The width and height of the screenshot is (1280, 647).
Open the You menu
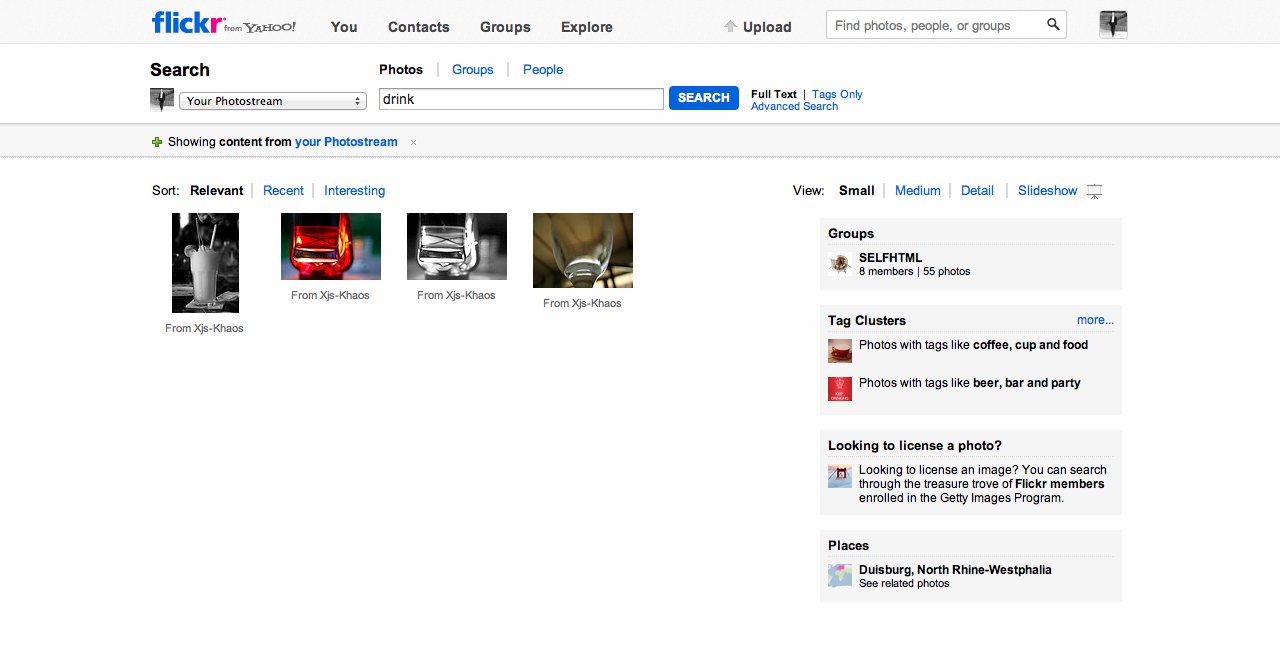tap(344, 27)
